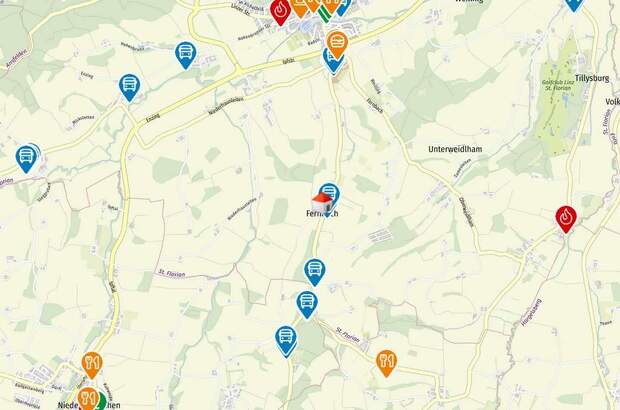The height and width of the screenshot is (410, 620).
Task: Select the bus stop marker near Enzing road
Action: click(129, 88)
